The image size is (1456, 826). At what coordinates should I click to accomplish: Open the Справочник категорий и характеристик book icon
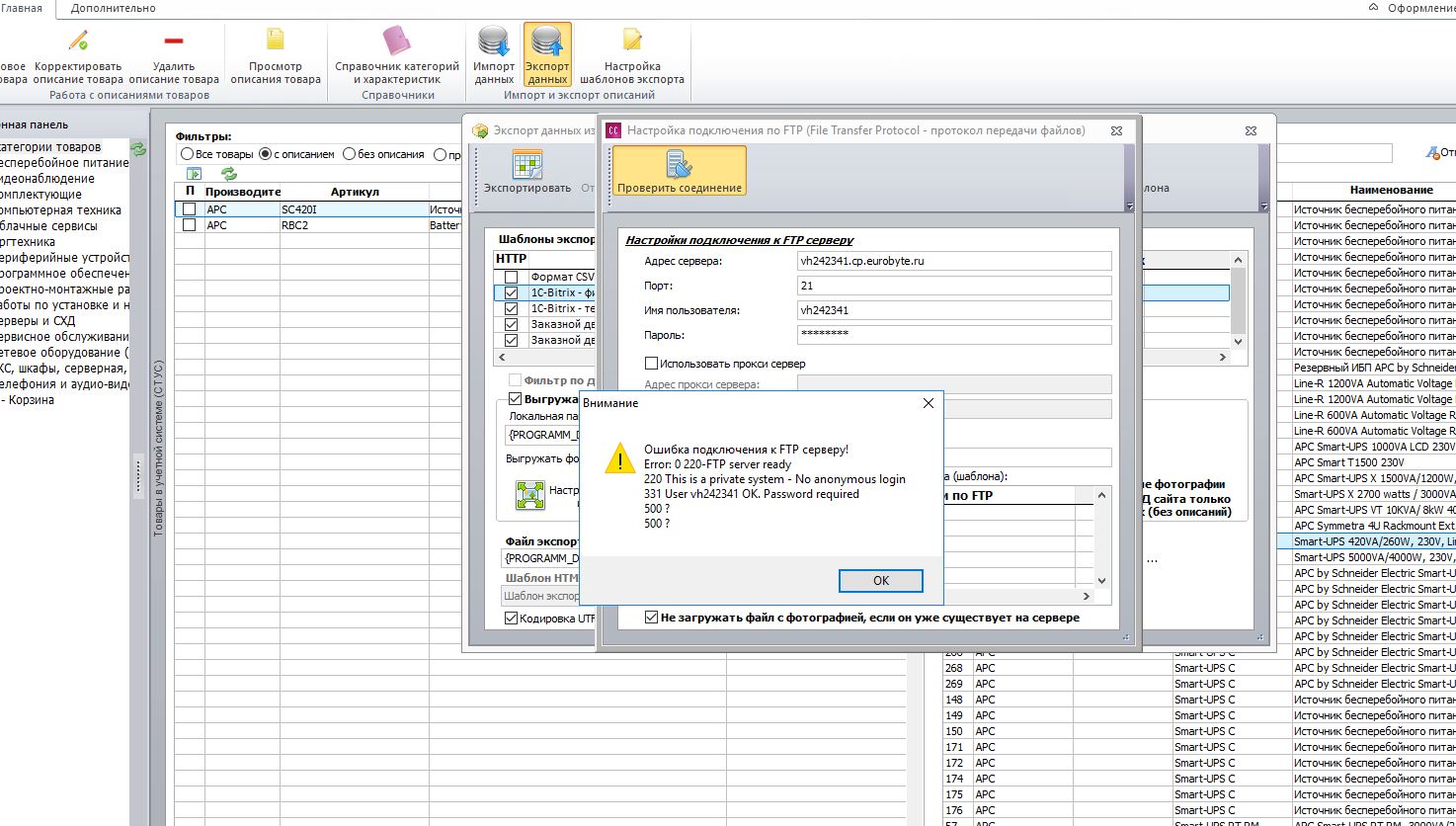[x=397, y=41]
